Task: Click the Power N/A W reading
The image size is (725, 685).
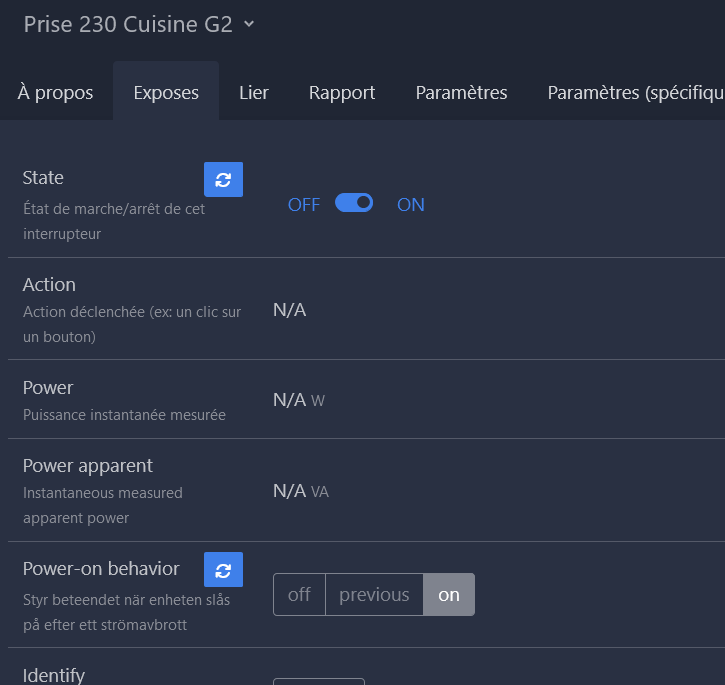Action: click(299, 400)
